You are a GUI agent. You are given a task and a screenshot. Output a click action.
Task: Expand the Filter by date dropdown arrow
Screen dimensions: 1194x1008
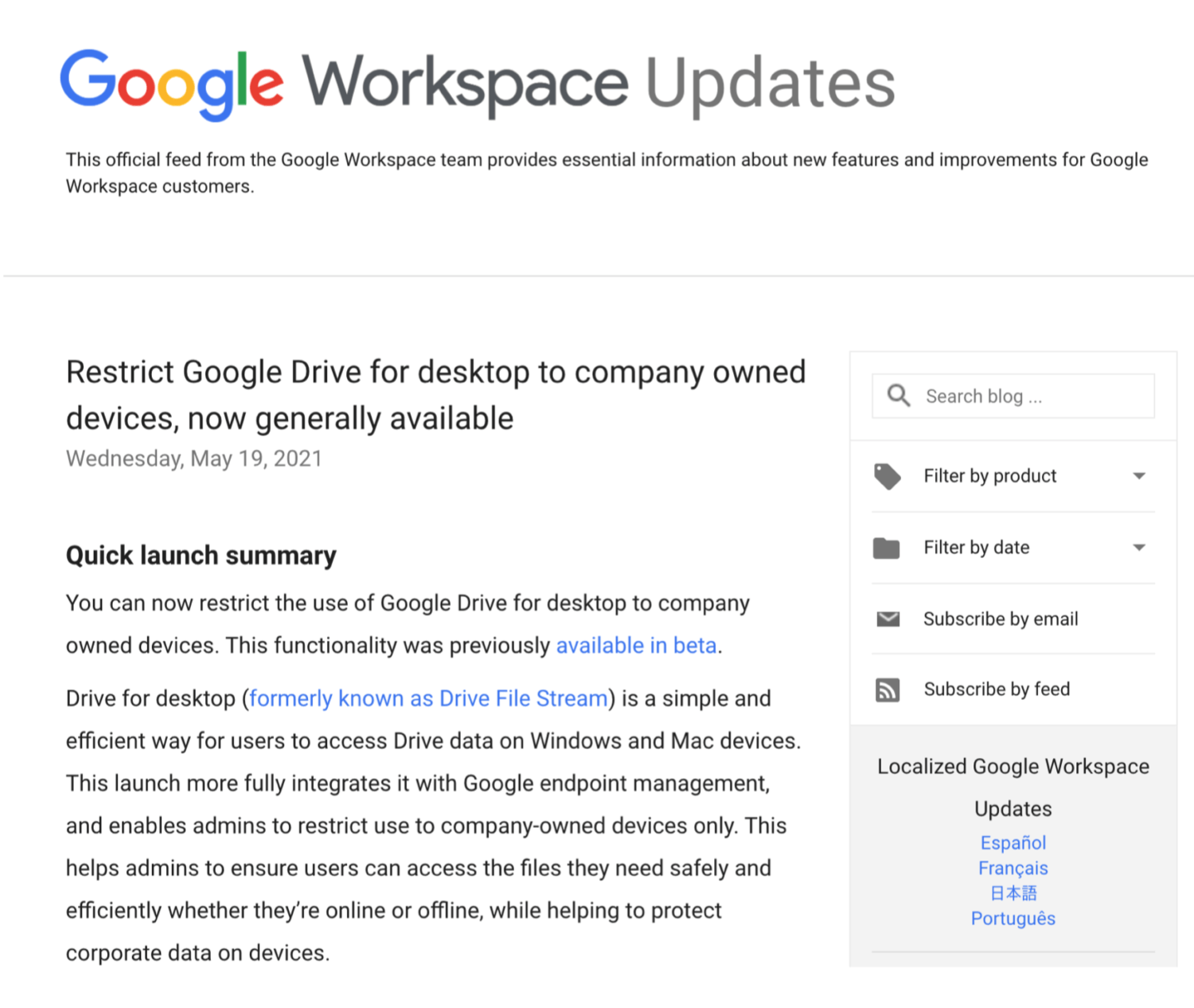tap(1139, 548)
